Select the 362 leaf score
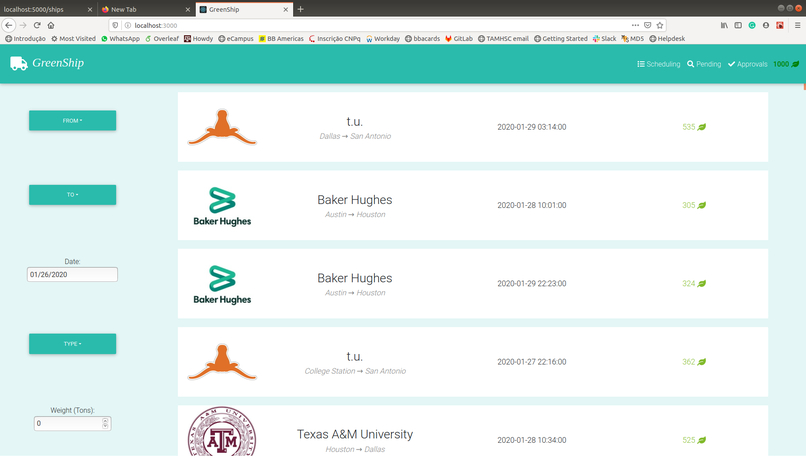 click(x=694, y=362)
